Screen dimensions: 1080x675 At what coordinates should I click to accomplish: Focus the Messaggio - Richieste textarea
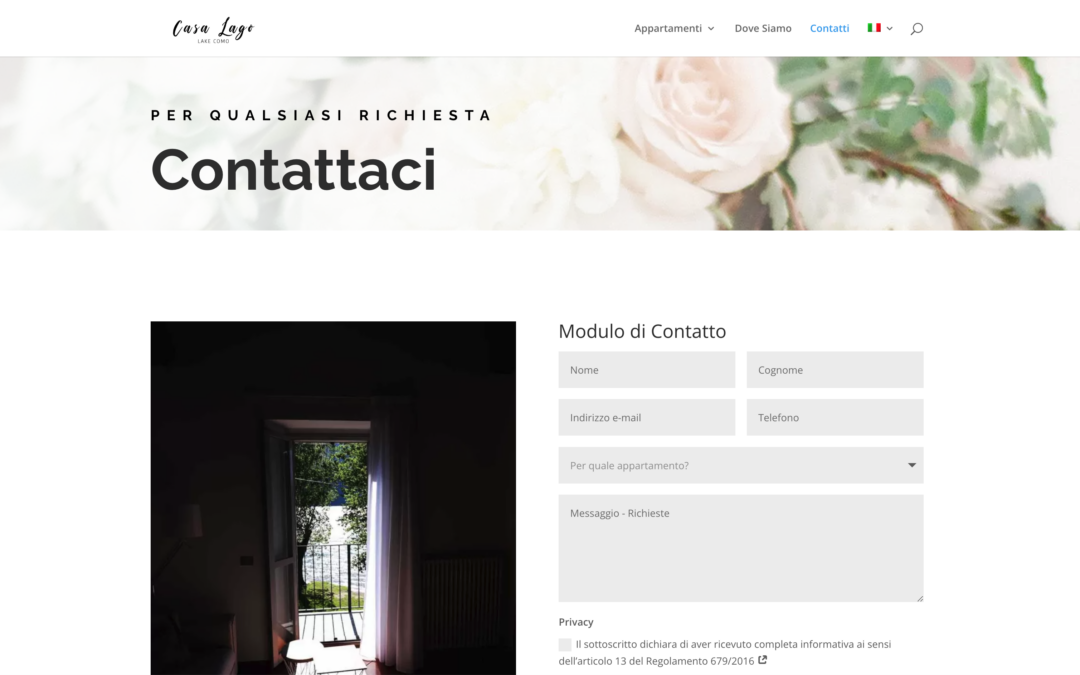tap(740, 548)
